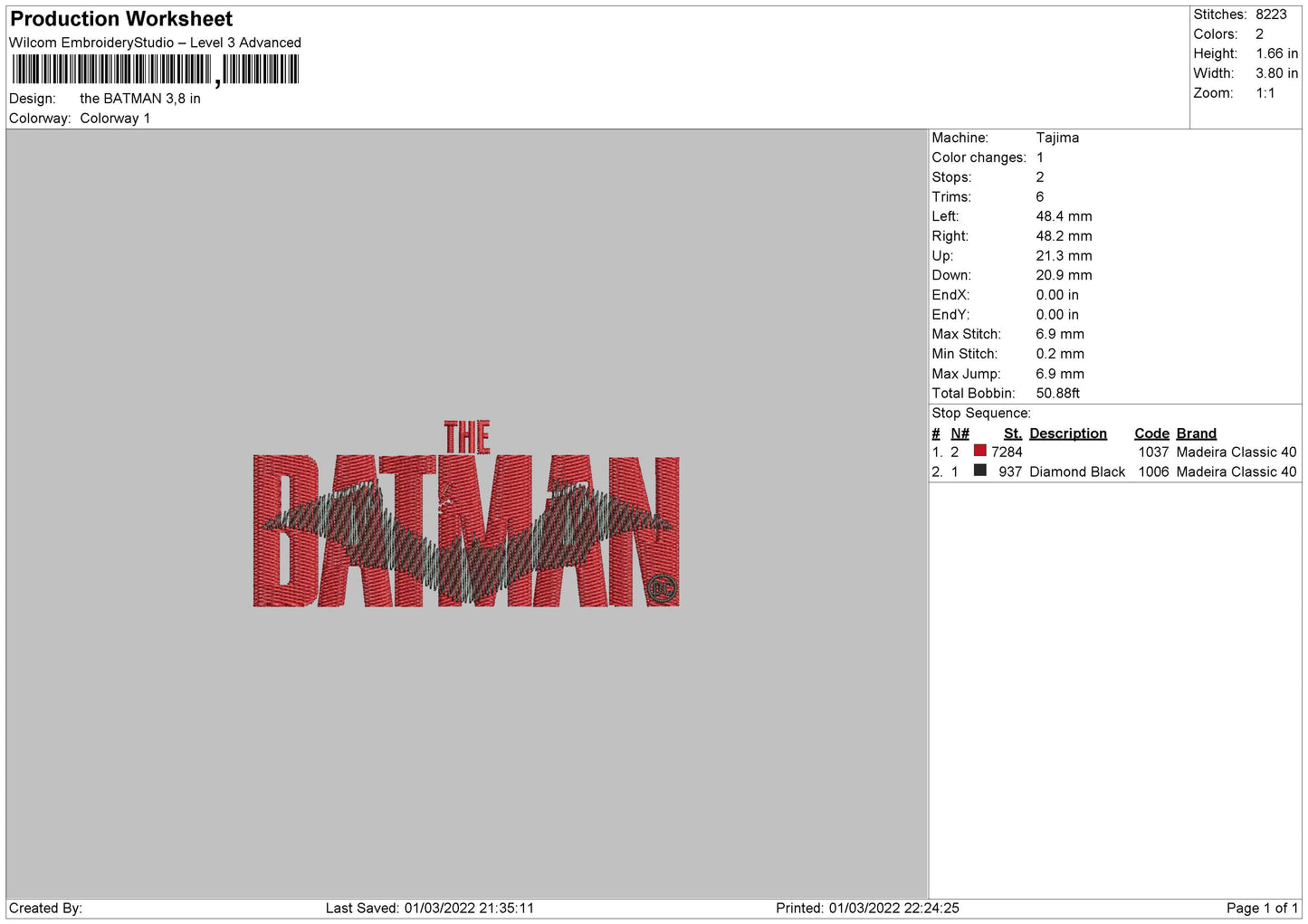Image resolution: width=1308 pixels, height=924 pixels.
Task: Click the small red THE text in design
Action: pos(467,437)
